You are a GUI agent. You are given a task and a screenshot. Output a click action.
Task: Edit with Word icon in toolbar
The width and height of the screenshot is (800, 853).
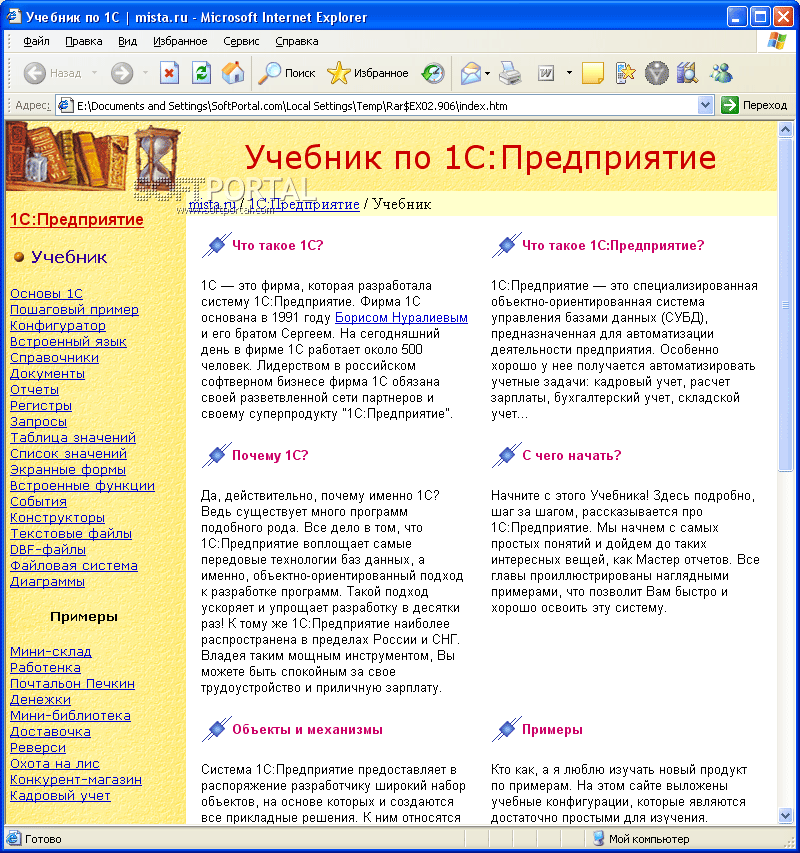tap(545, 73)
